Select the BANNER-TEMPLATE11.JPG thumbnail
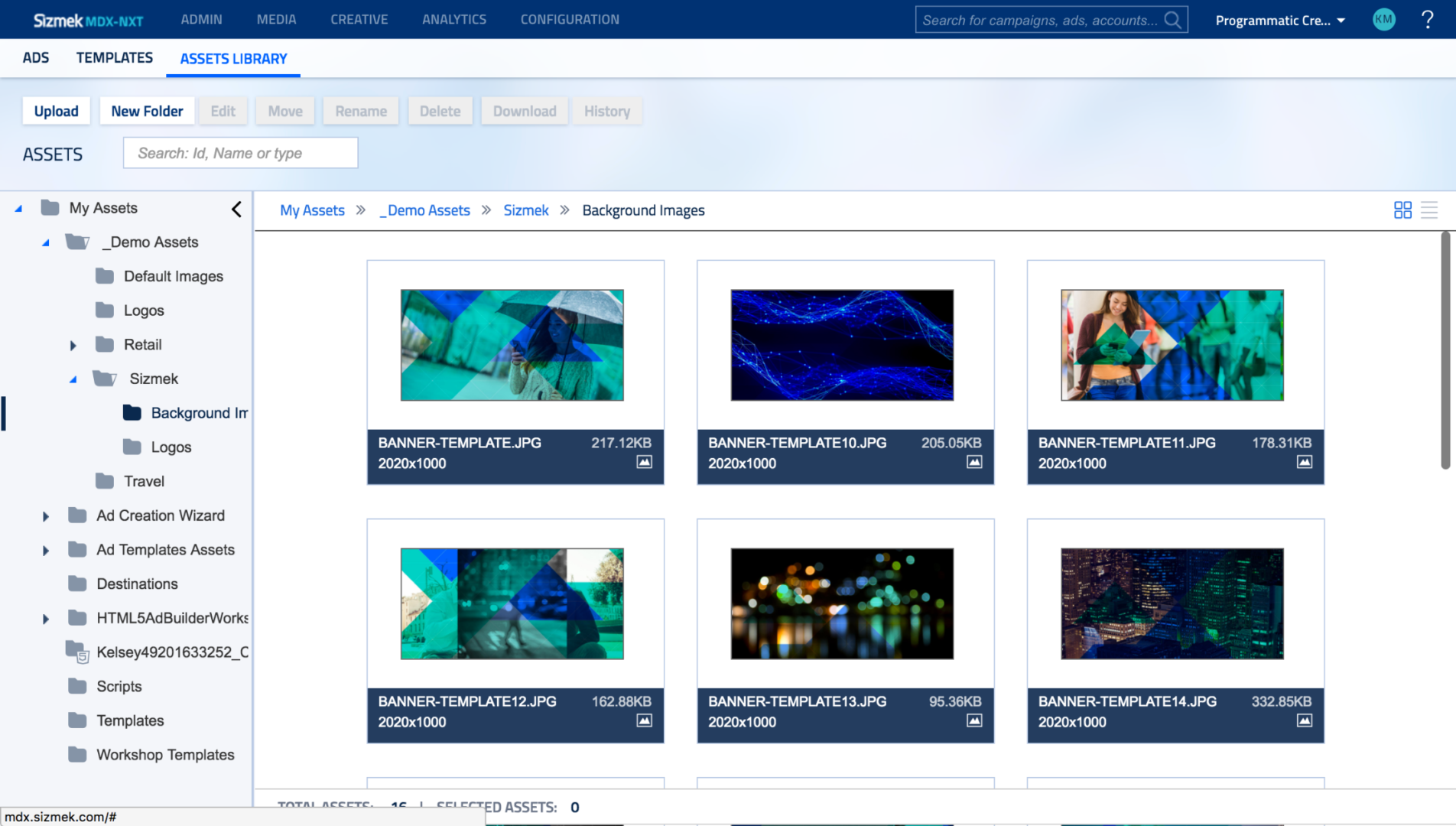This screenshot has height=826, width=1456. (x=1172, y=345)
